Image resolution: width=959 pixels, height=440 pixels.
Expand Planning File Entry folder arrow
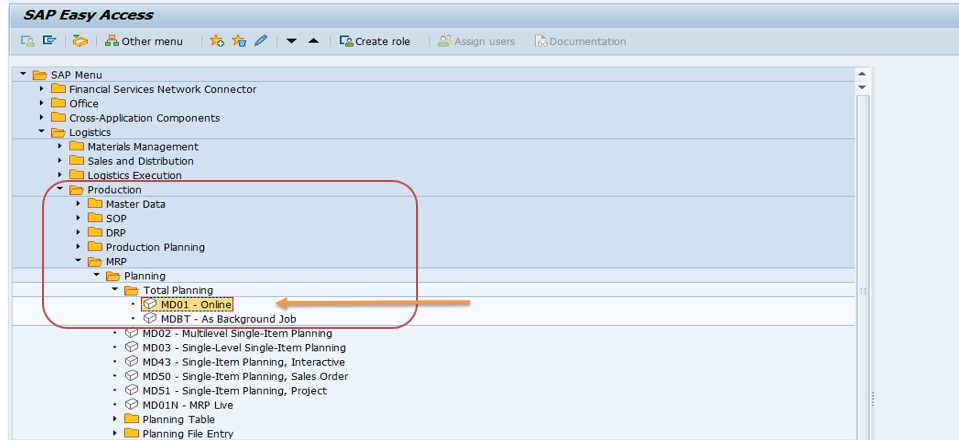[115, 433]
